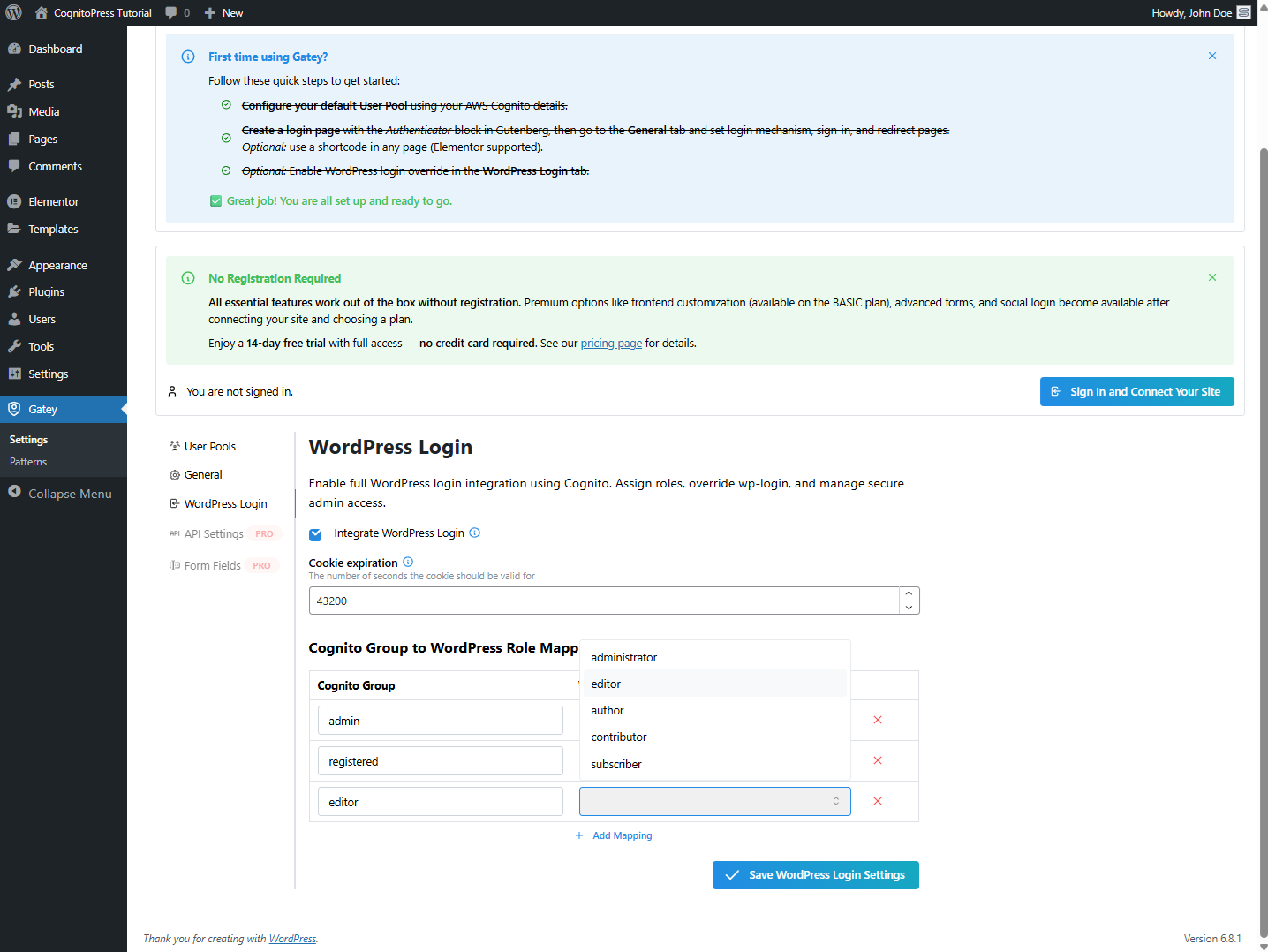Go to Dashboard in sidebar

point(64,49)
